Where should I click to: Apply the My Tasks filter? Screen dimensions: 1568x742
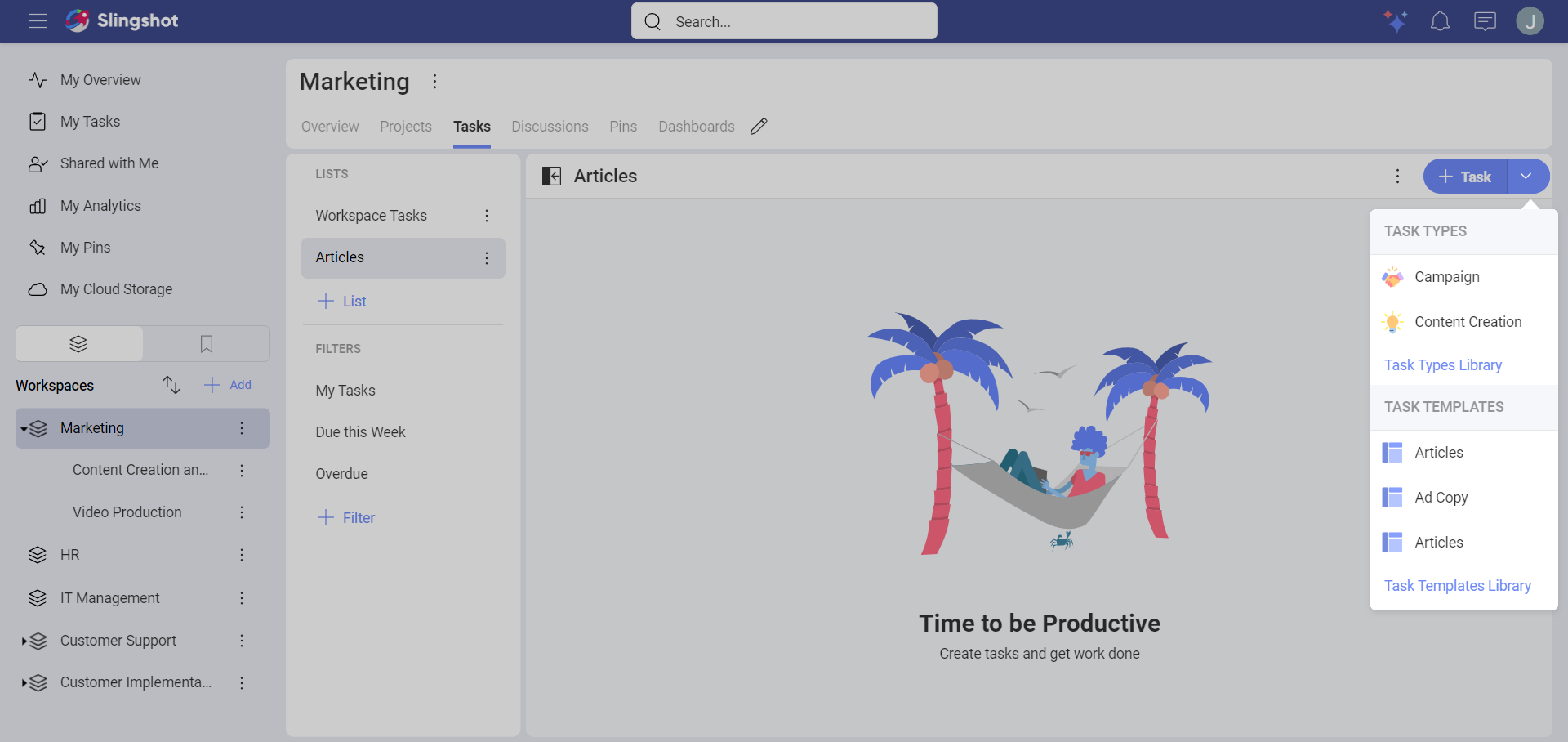(x=345, y=391)
